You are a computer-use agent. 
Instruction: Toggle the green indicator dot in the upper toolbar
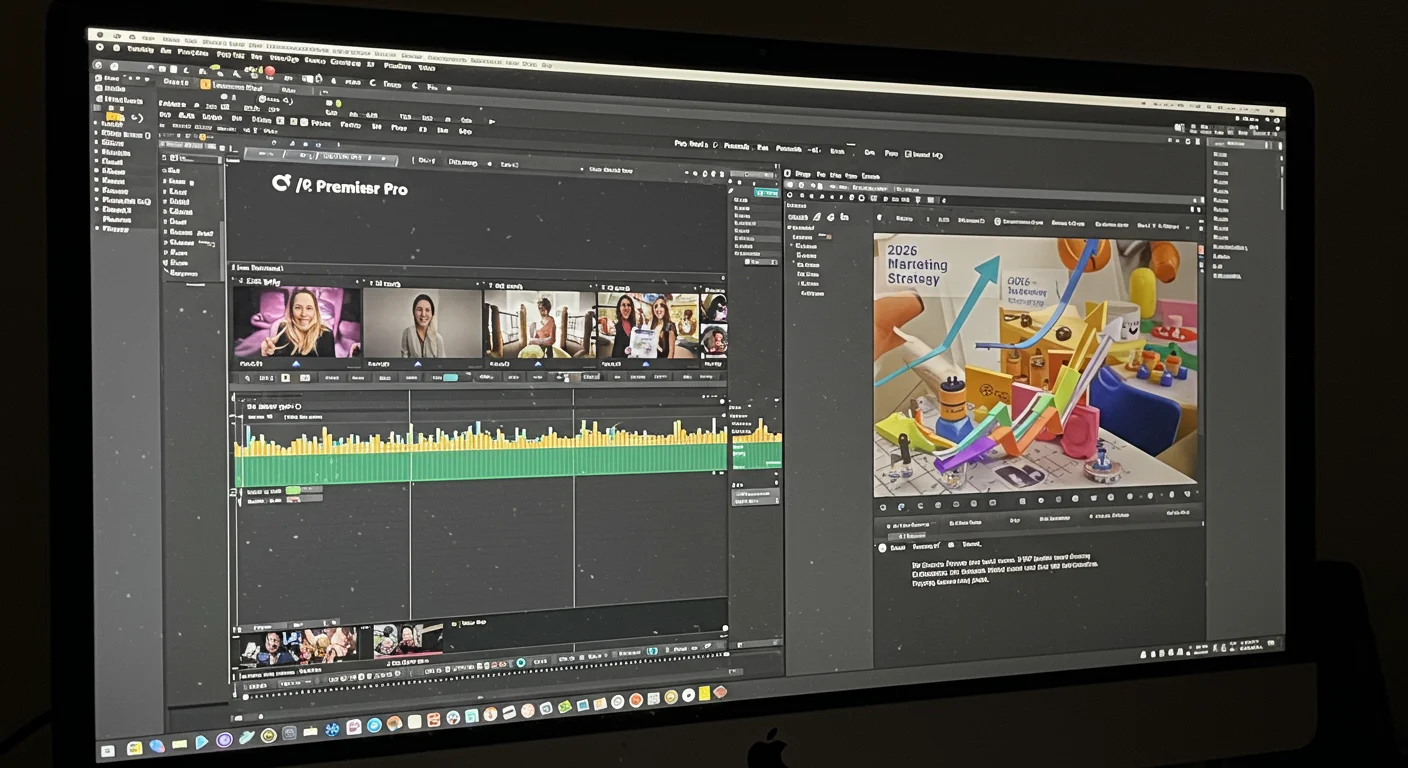pyautogui.click(x=338, y=103)
